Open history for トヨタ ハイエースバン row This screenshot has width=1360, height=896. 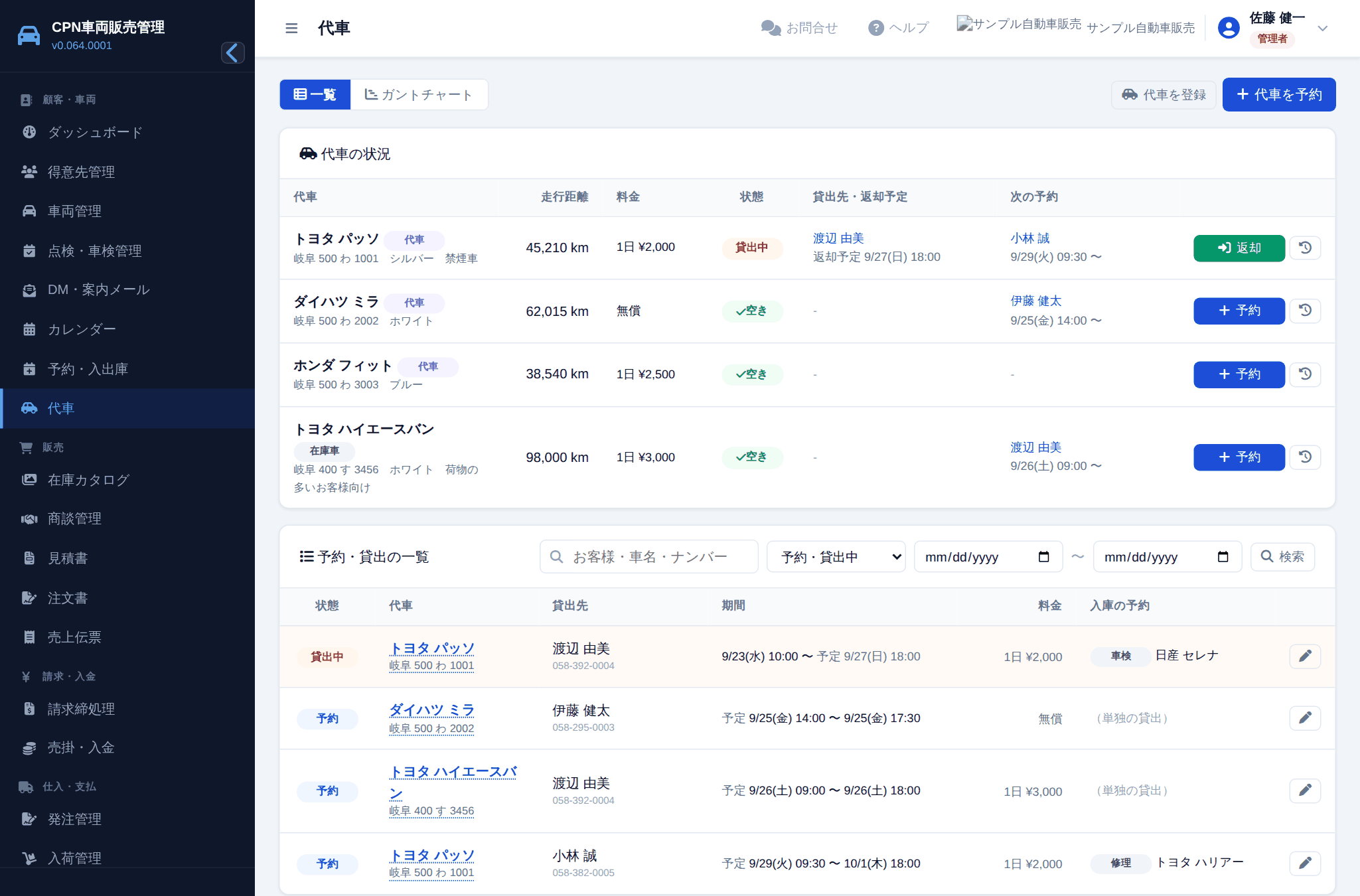[1305, 457]
